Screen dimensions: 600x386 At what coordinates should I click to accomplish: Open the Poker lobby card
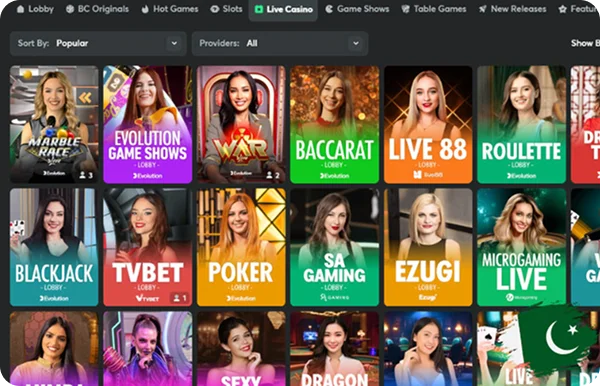(x=241, y=247)
